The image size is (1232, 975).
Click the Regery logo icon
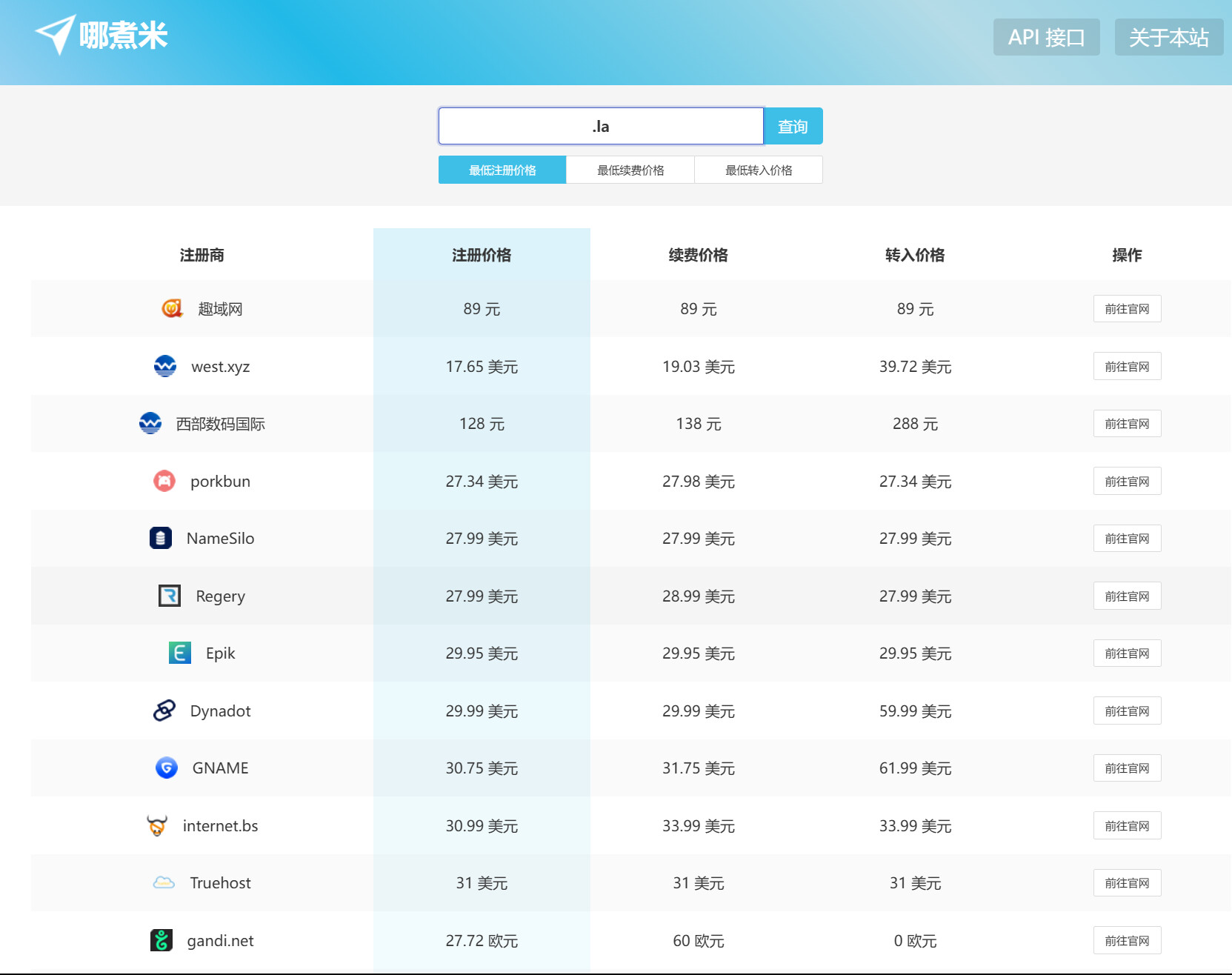170,596
